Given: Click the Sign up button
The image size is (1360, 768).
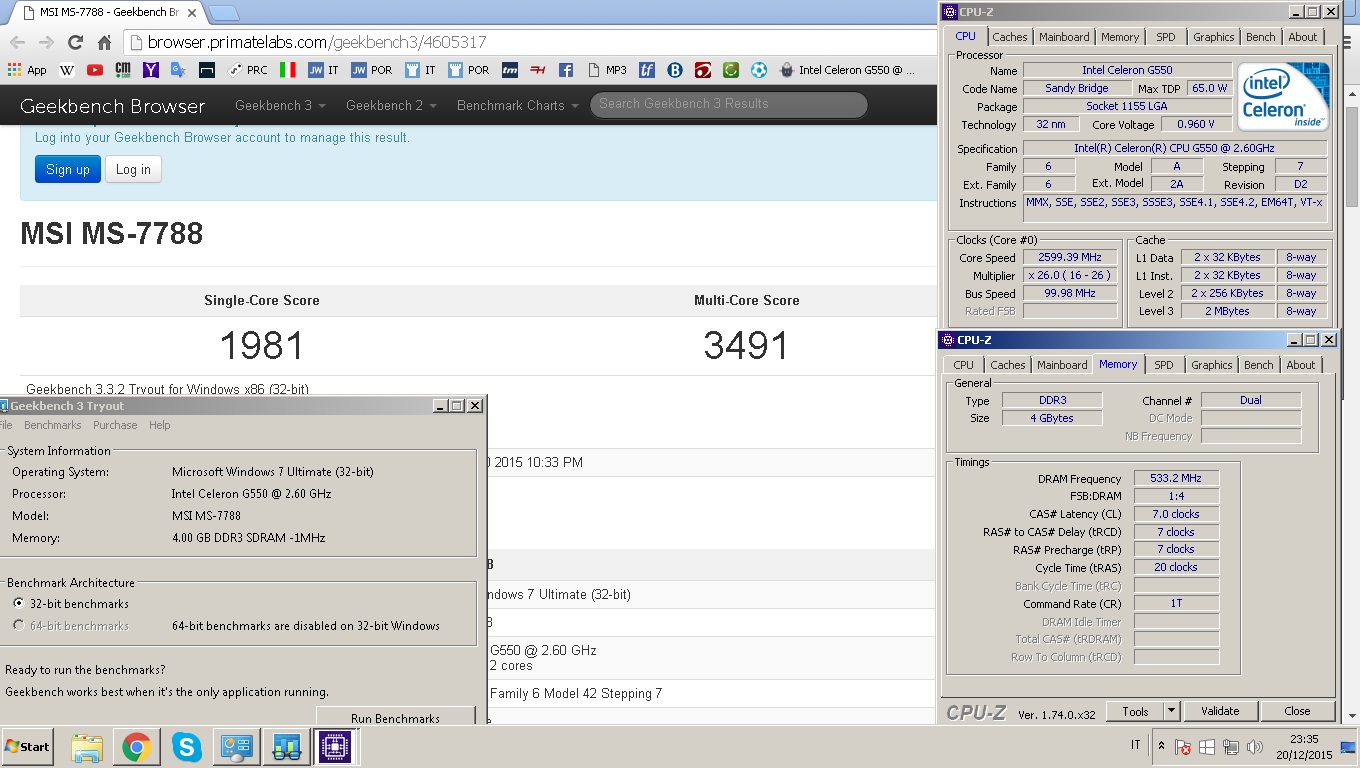Looking at the screenshot, I should click(x=68, y=169).
